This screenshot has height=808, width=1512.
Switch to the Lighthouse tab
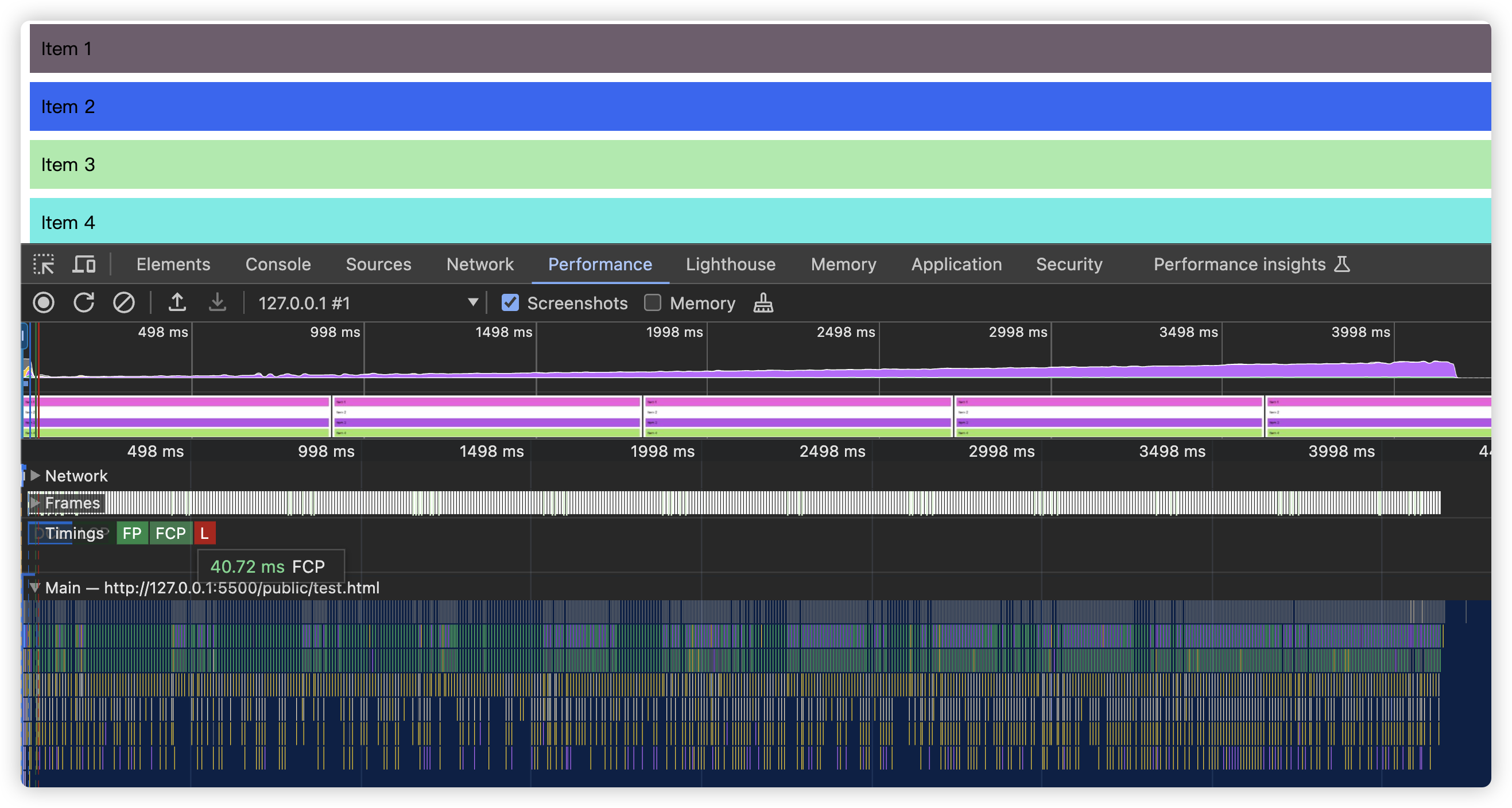tap(730, 264)
